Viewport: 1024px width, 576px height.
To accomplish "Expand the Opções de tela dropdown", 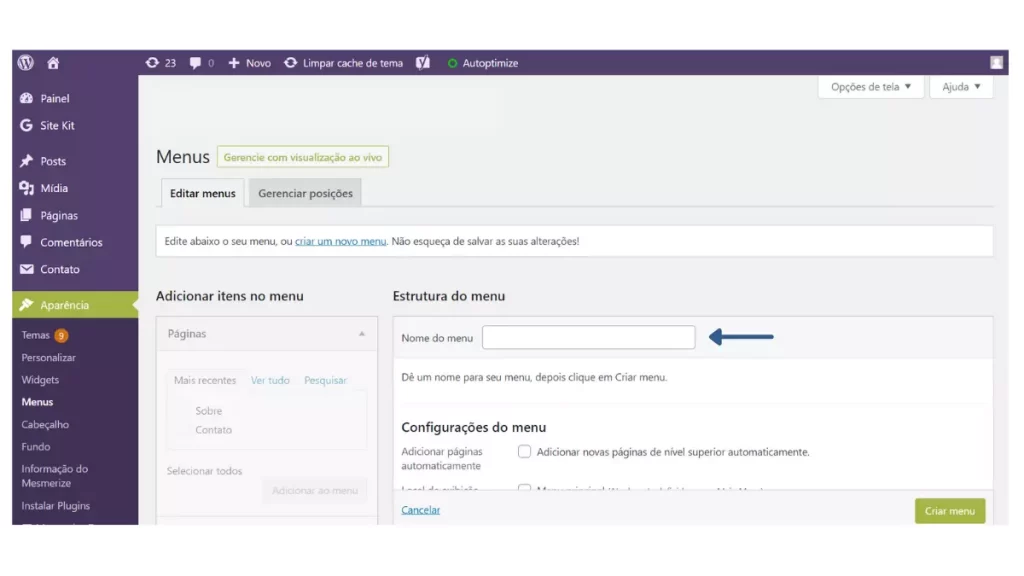I will pos(871,86).
